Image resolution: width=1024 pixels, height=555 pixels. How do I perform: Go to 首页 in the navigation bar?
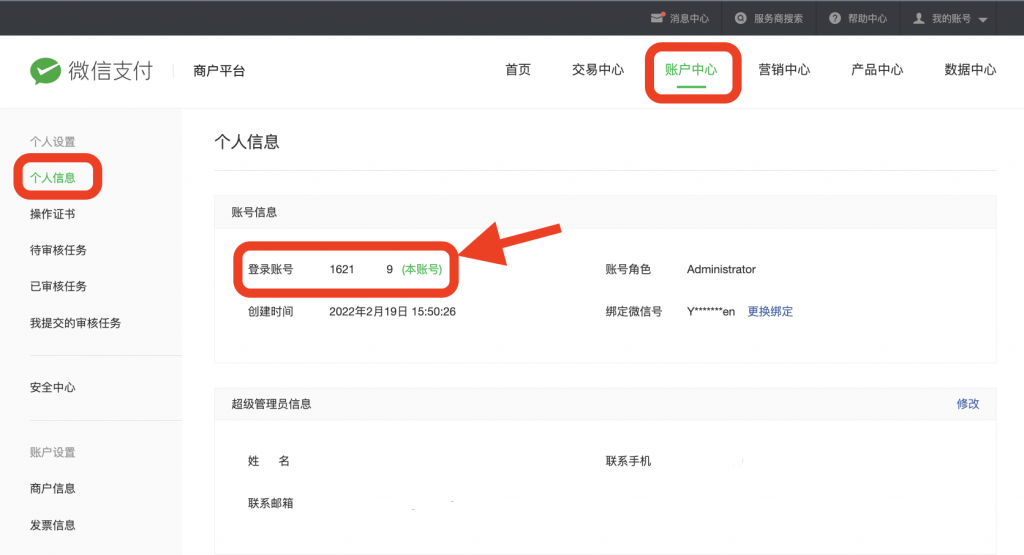click(518, 70)
